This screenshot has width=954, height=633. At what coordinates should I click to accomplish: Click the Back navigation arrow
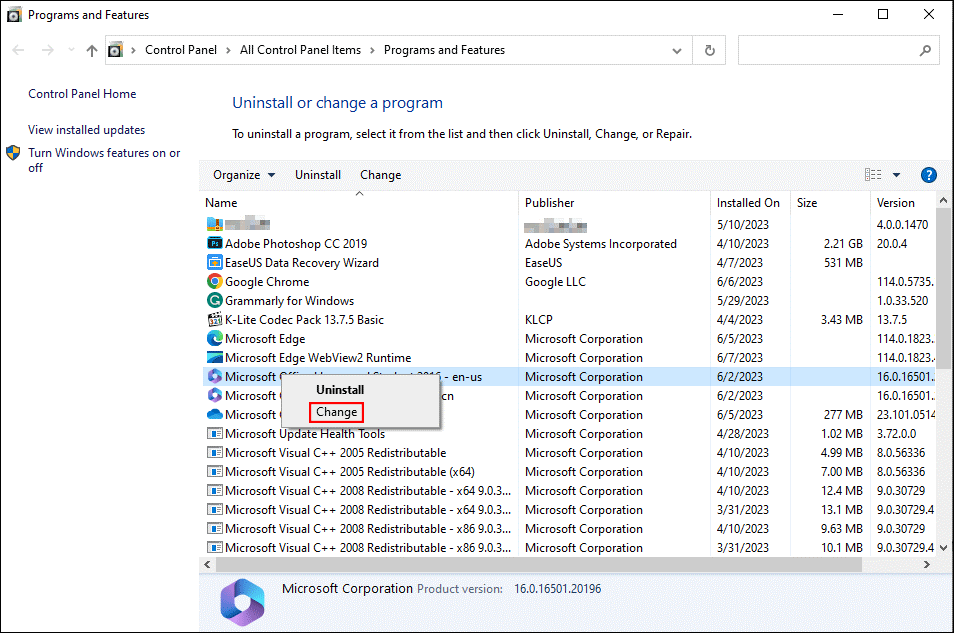click(x=18, y=50)
